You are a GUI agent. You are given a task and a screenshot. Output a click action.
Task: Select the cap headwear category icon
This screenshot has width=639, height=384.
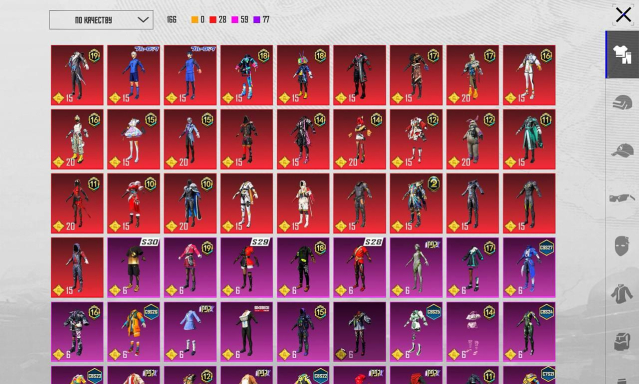click(622, 150)
